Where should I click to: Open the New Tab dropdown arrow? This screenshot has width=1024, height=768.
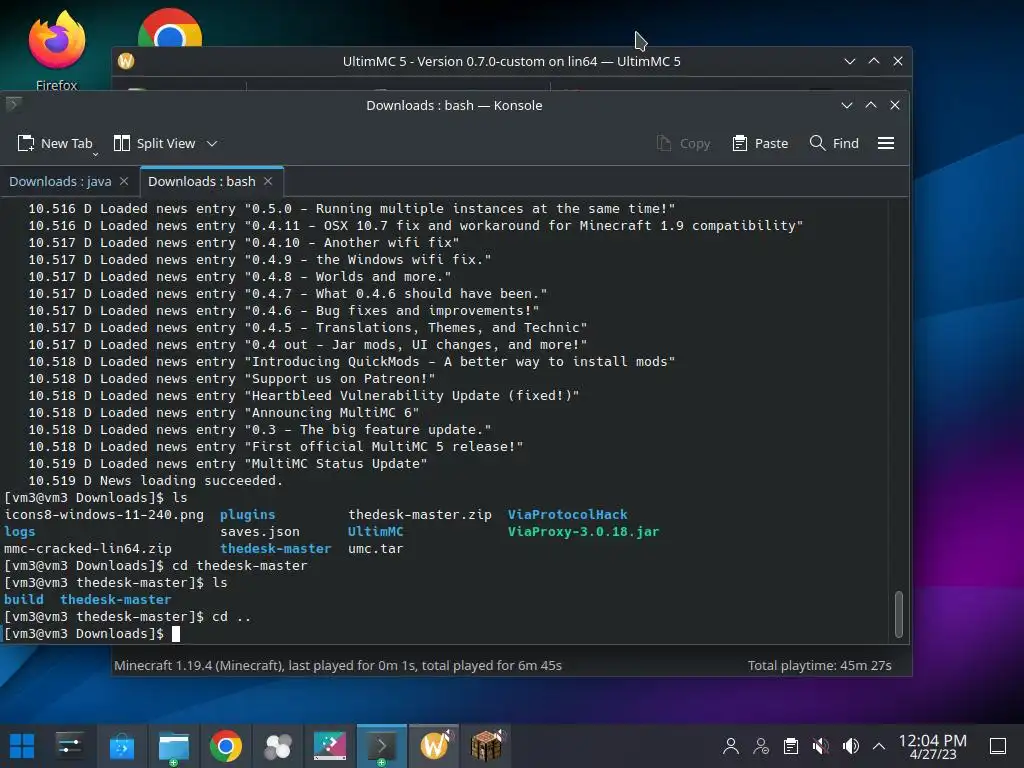click(96, 154)
